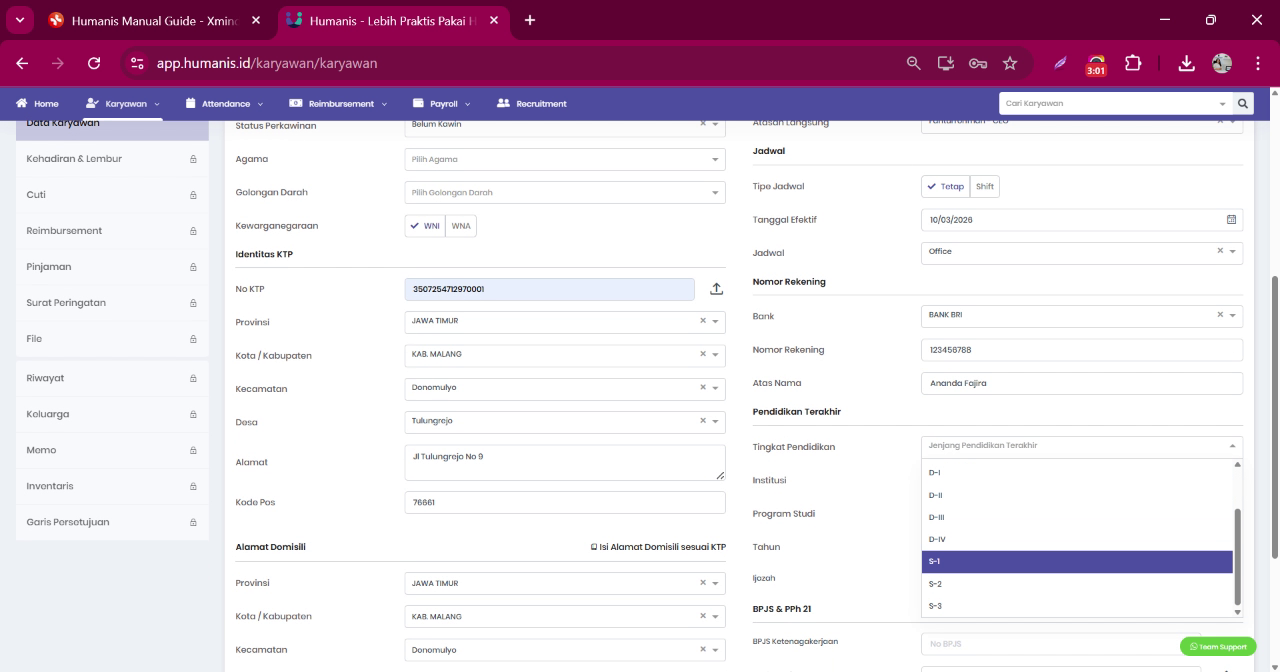The height and width of the screenshot is (672, 1280).
Task: Open the Recruitment menu
Action: coord(531,103)
